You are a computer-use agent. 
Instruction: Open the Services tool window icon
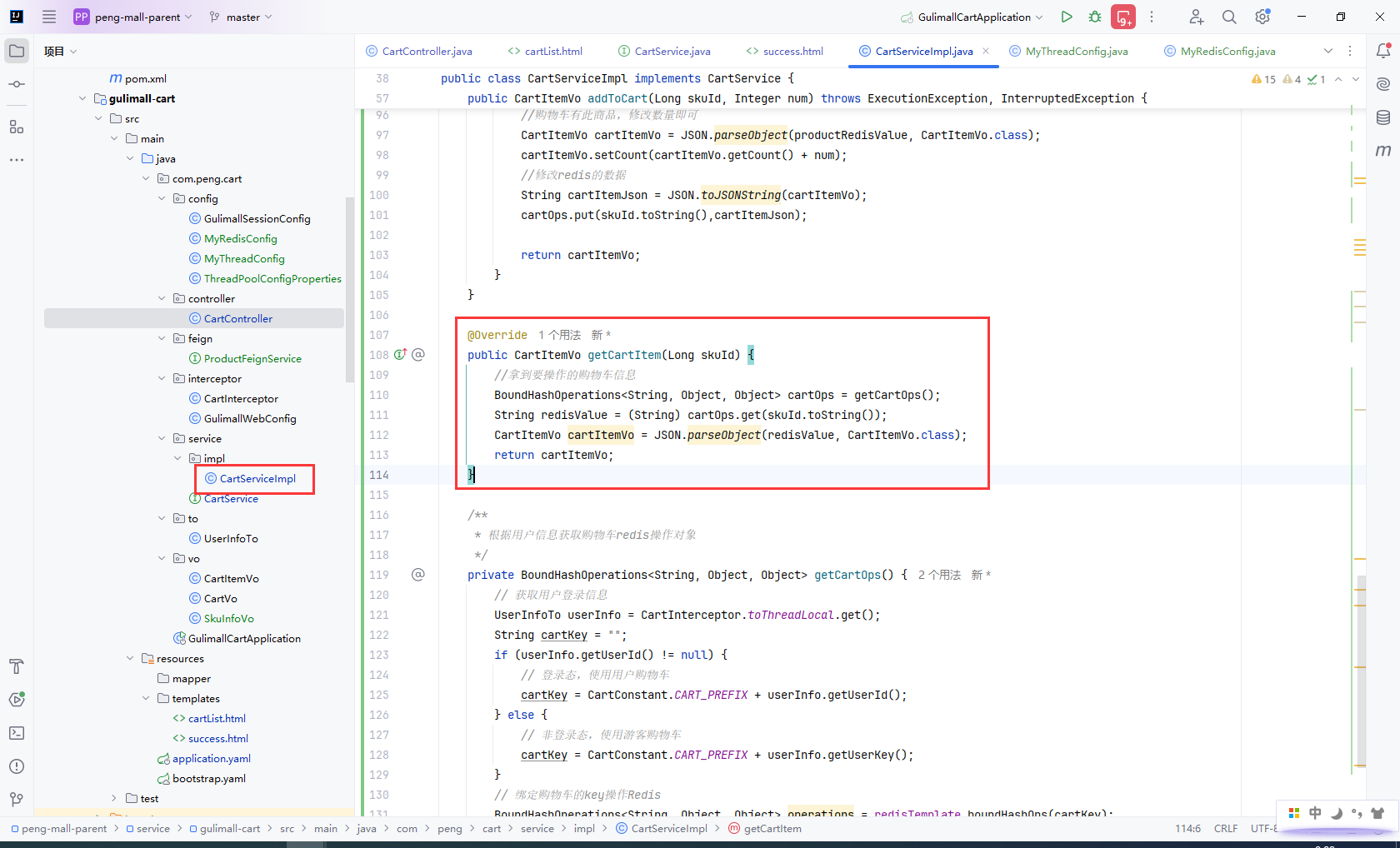click(17, 700)
